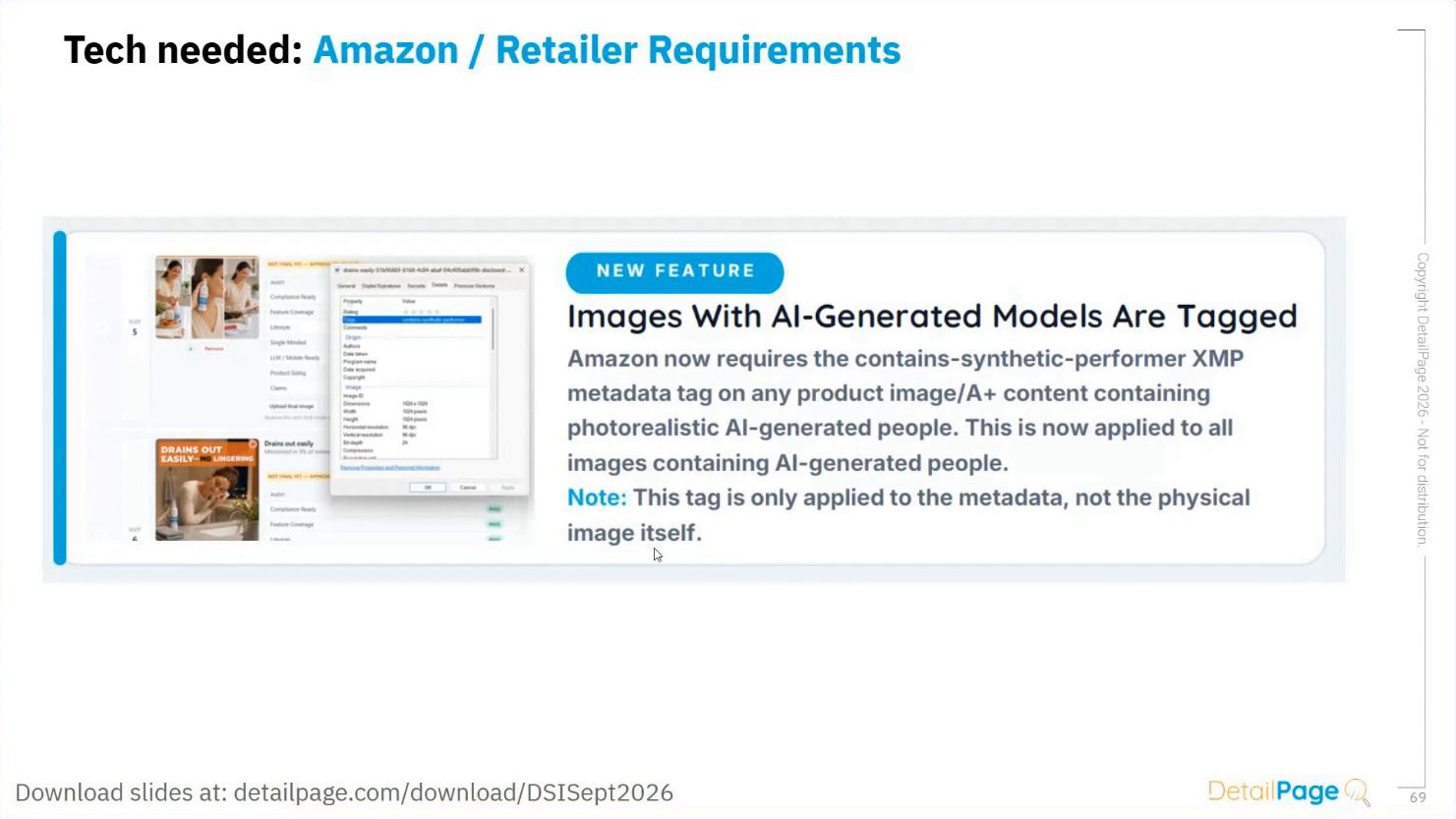The height and width of the screenshot is (819, 1456).
Task: Click the Remove link under slot 5 image
Action: click(213, 348)
